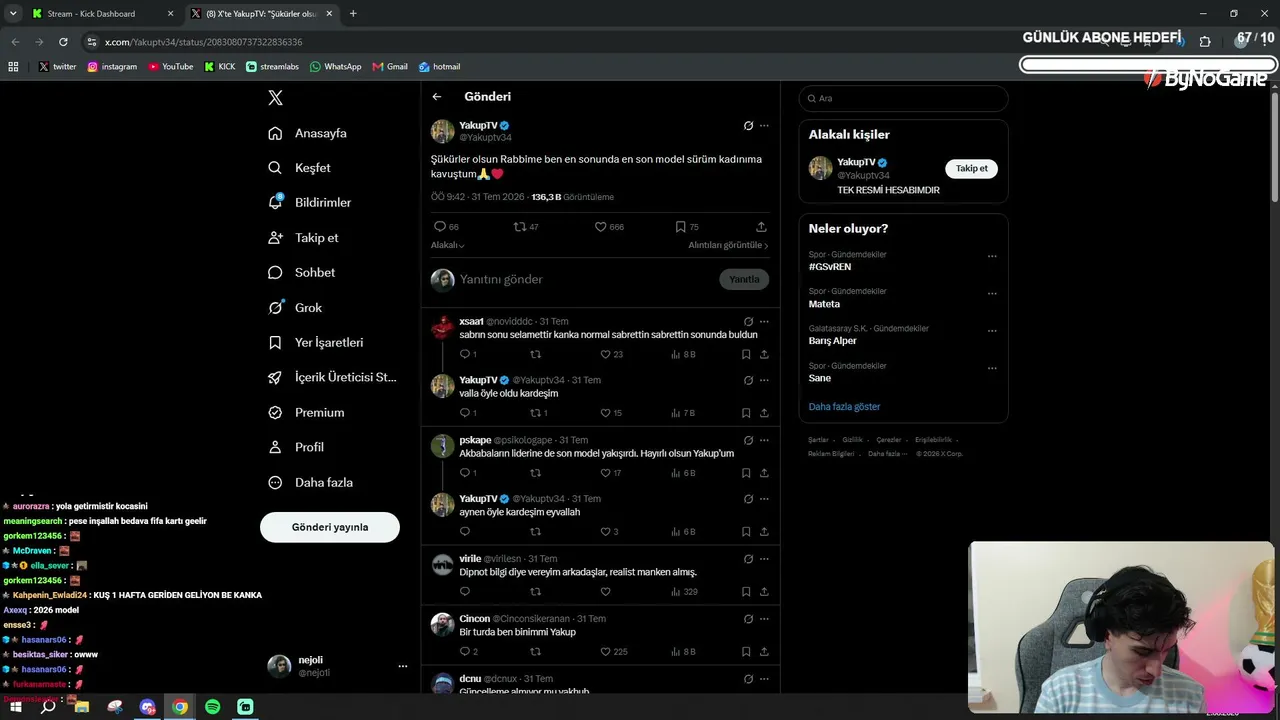
Task: Open Bildirimler notifications
Action: (x=310, y=203)
